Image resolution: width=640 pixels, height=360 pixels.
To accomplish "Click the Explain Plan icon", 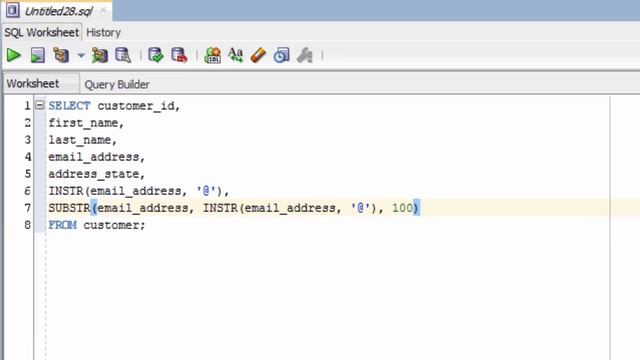I will [61, 55].
